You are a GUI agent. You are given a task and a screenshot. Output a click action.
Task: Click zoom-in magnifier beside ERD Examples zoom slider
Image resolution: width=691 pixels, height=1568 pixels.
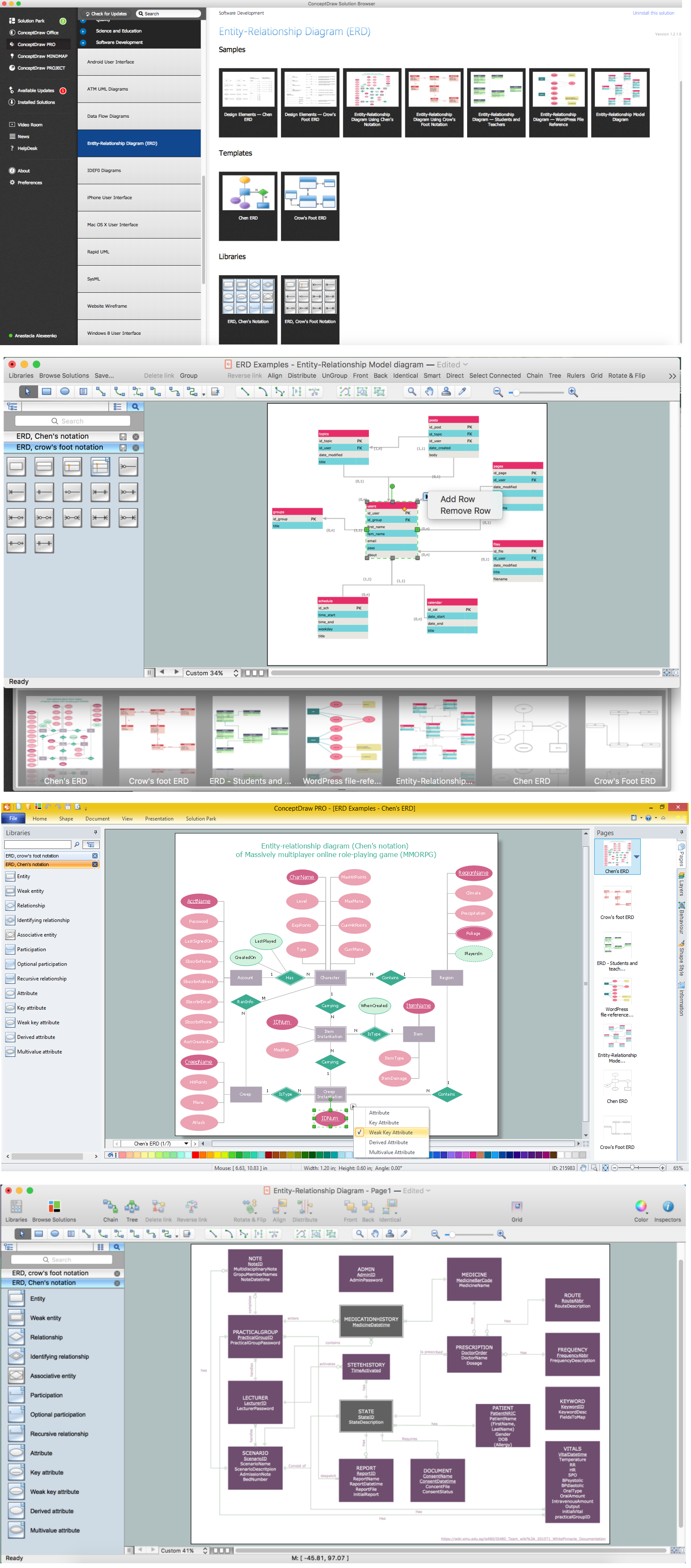pos(573,392)
